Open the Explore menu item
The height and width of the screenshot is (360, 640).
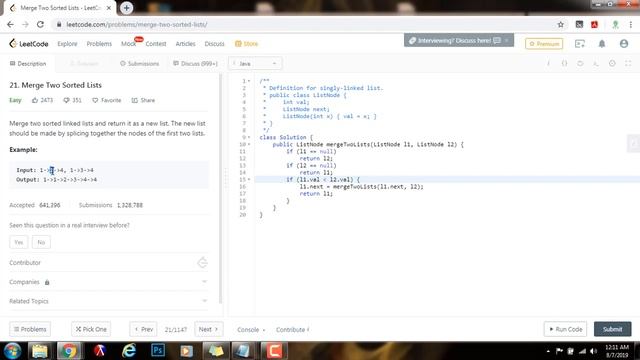67,44
